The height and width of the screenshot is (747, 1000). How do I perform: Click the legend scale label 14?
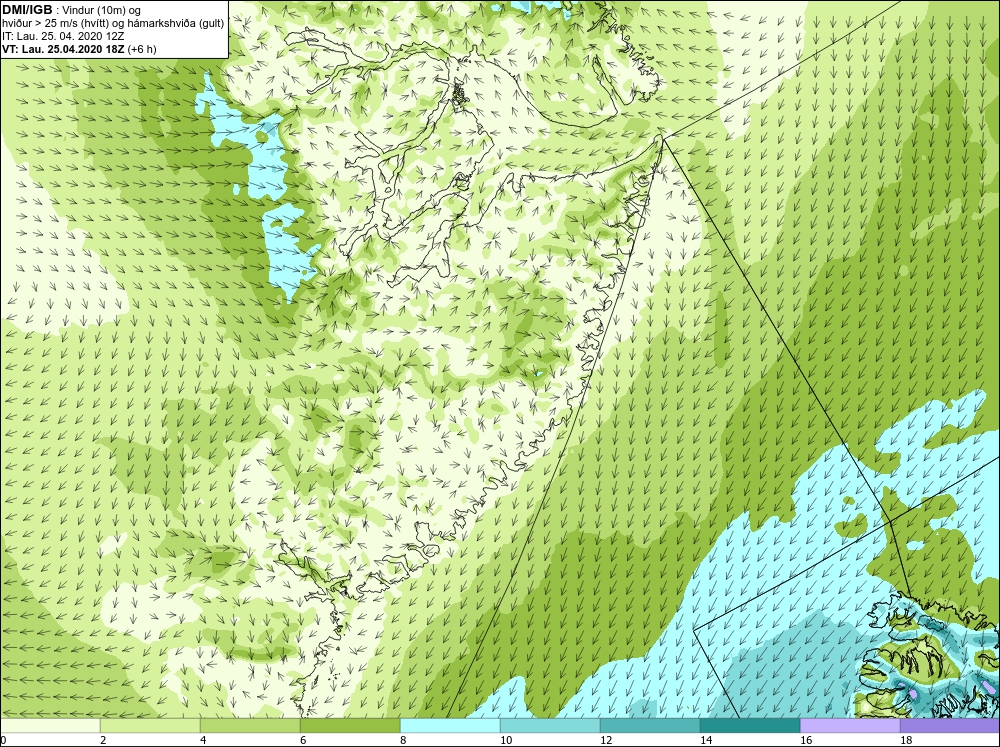(x=706, y=740)
